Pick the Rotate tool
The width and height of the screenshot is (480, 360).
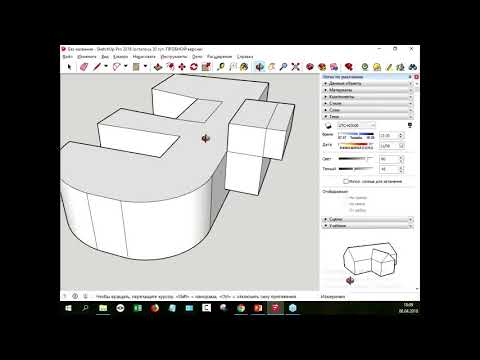[x=194, y=67]
